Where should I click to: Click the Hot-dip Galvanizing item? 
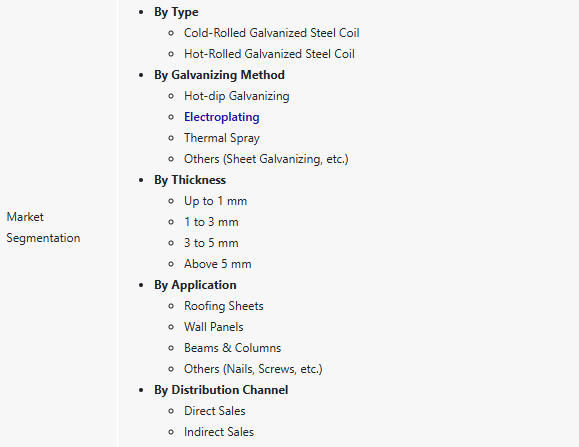[x=237, y=96]
